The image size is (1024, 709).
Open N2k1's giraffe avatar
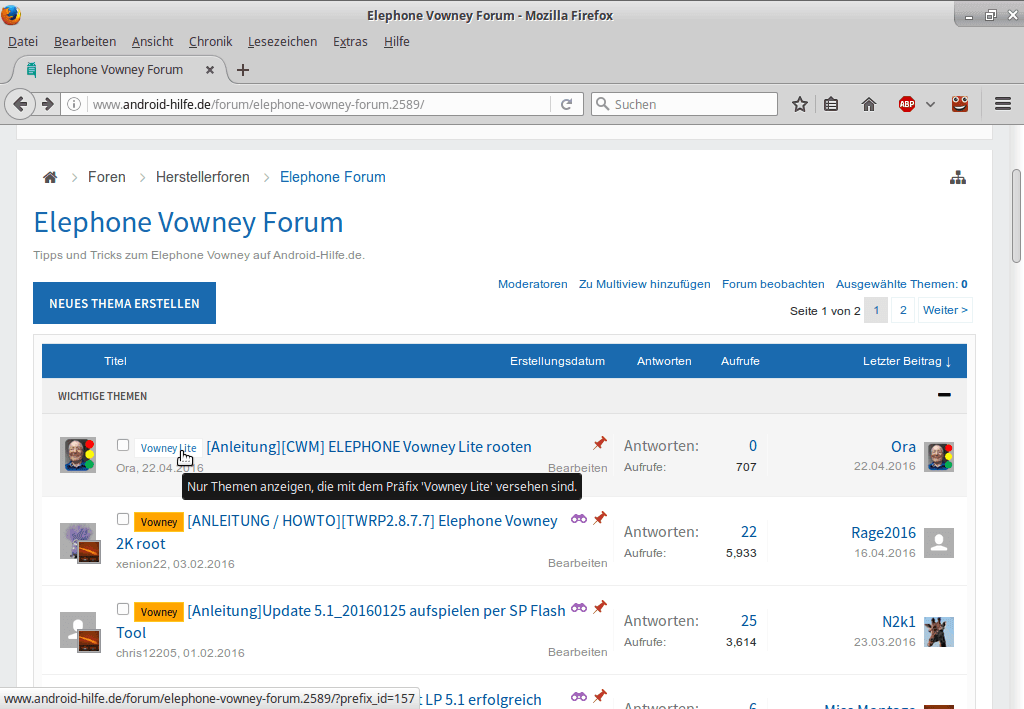click(938, 632)
